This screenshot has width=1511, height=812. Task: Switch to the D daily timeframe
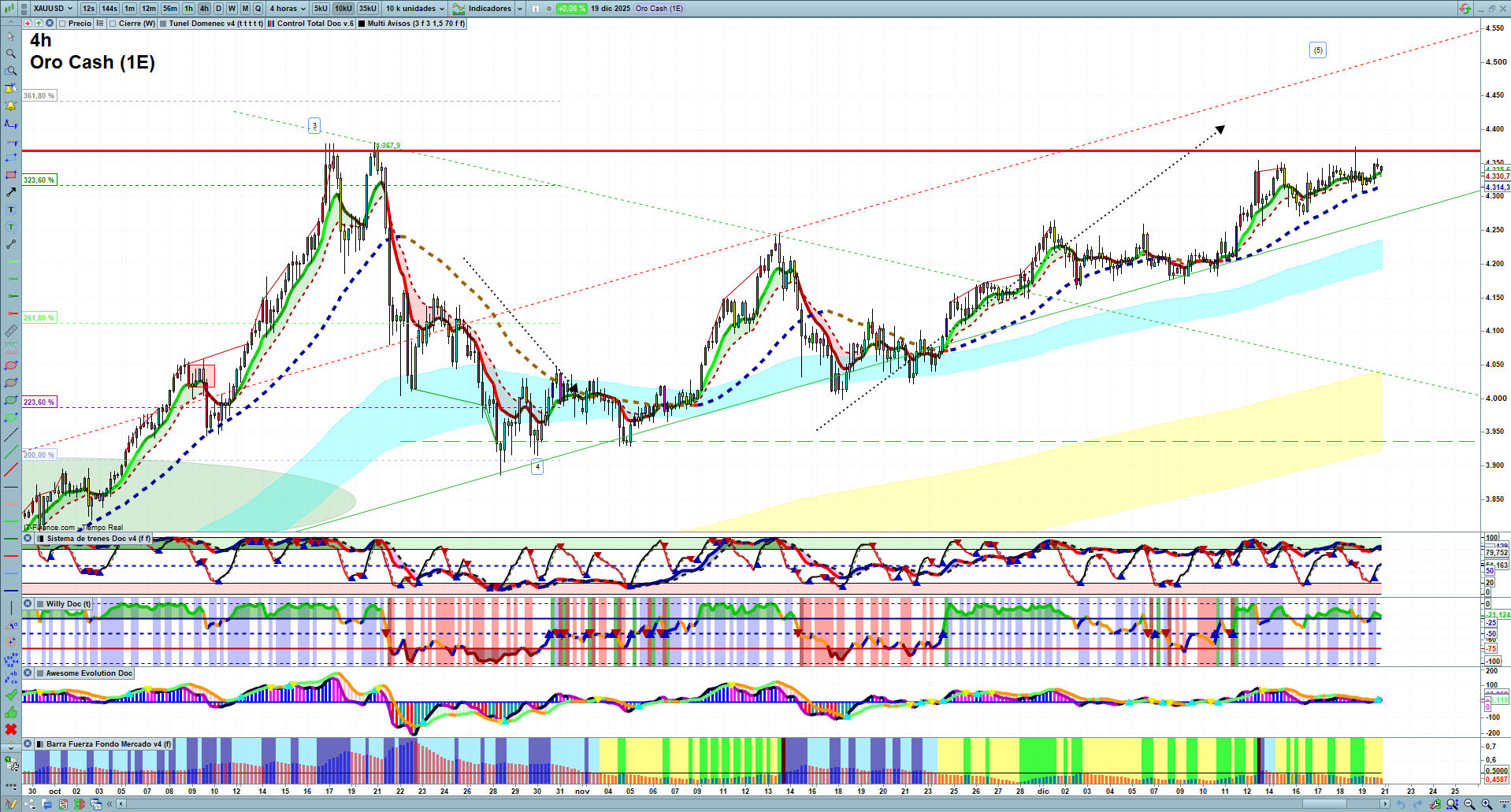coord(218,9)
